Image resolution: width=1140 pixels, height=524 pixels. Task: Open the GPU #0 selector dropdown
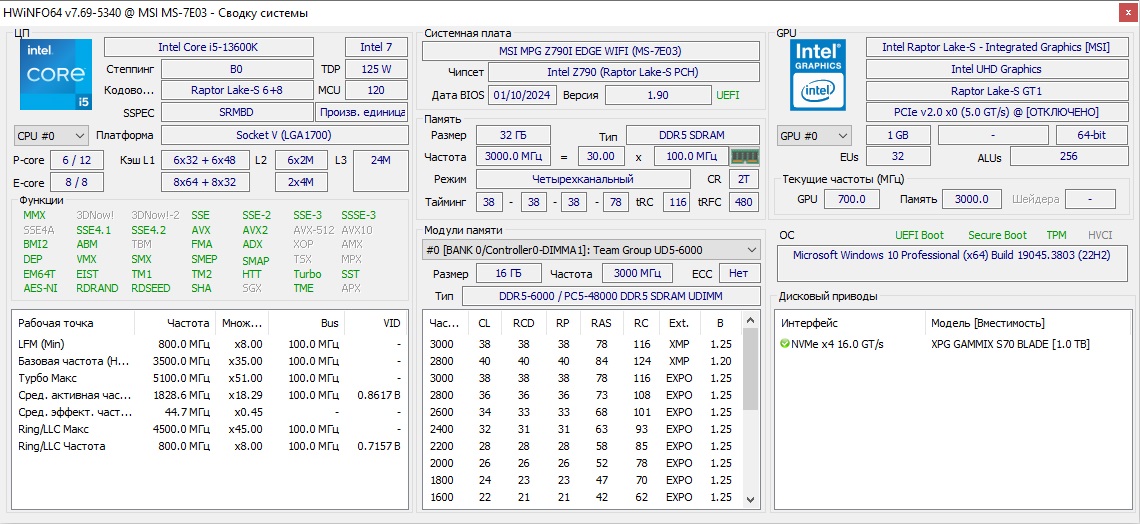[814, 136]
